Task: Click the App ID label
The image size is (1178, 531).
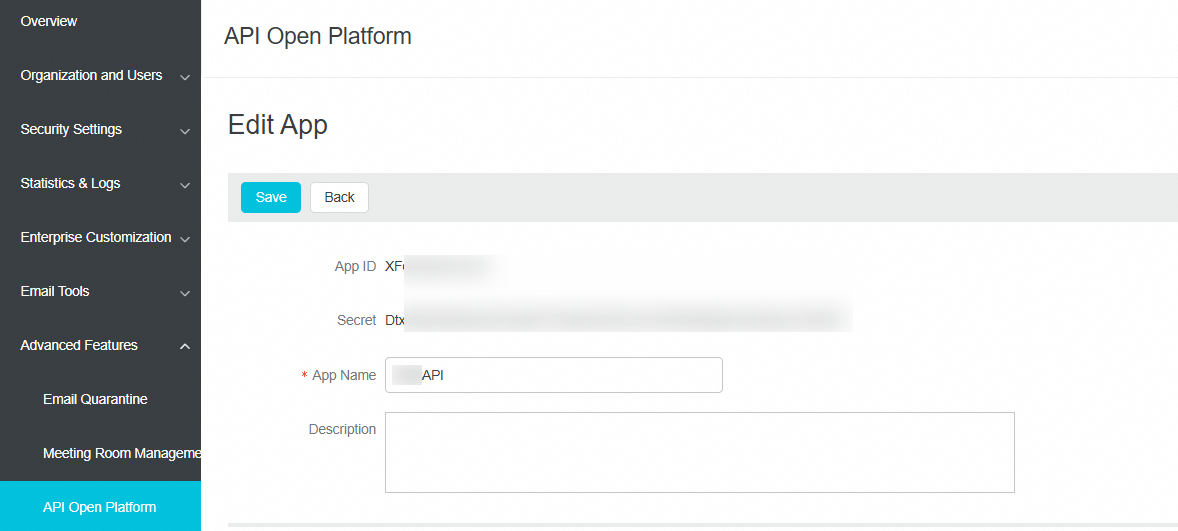Action: coord(355,267)
